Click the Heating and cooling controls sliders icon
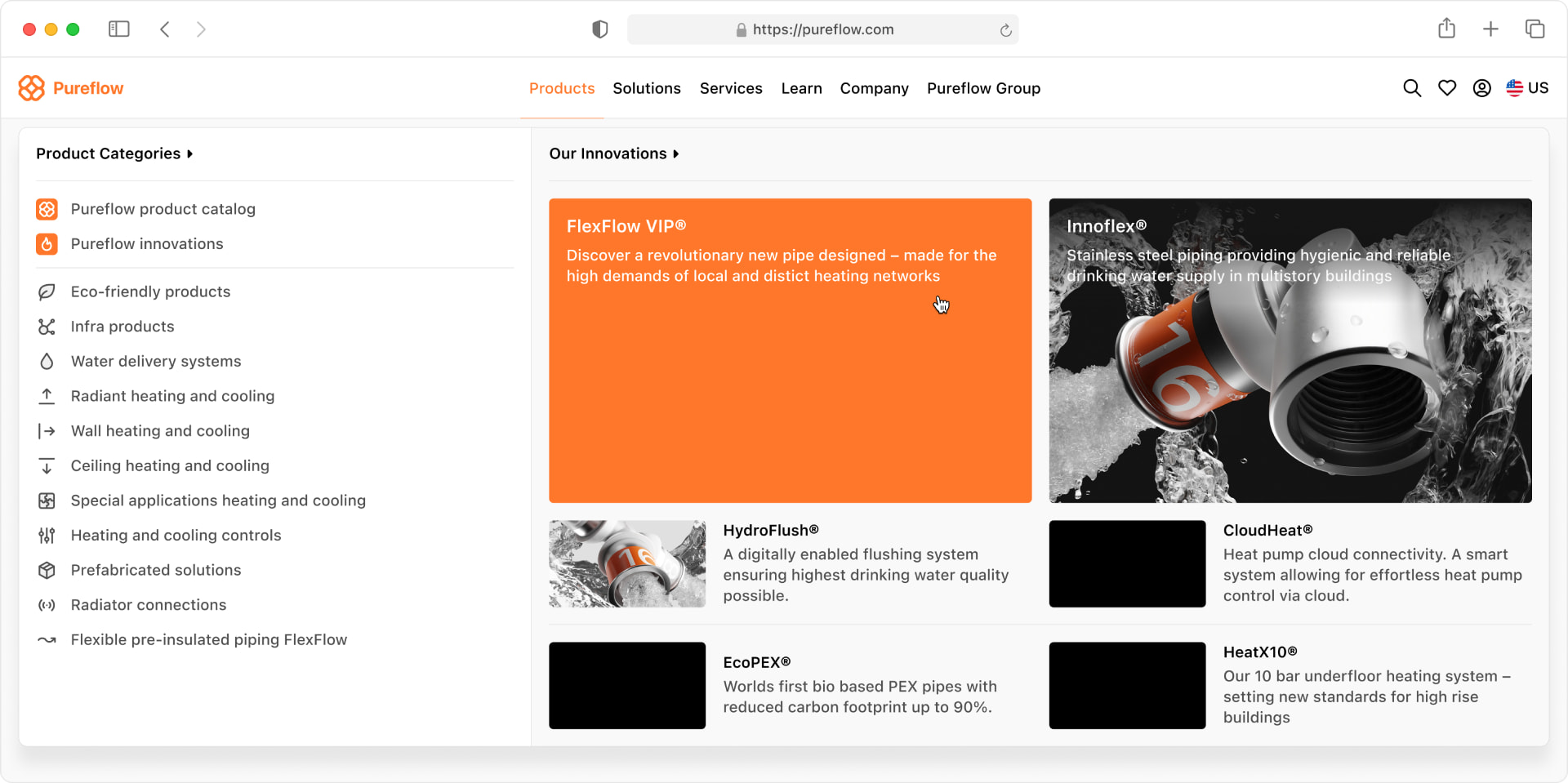This screenshot has height=783, width=1568. [47, 536]
